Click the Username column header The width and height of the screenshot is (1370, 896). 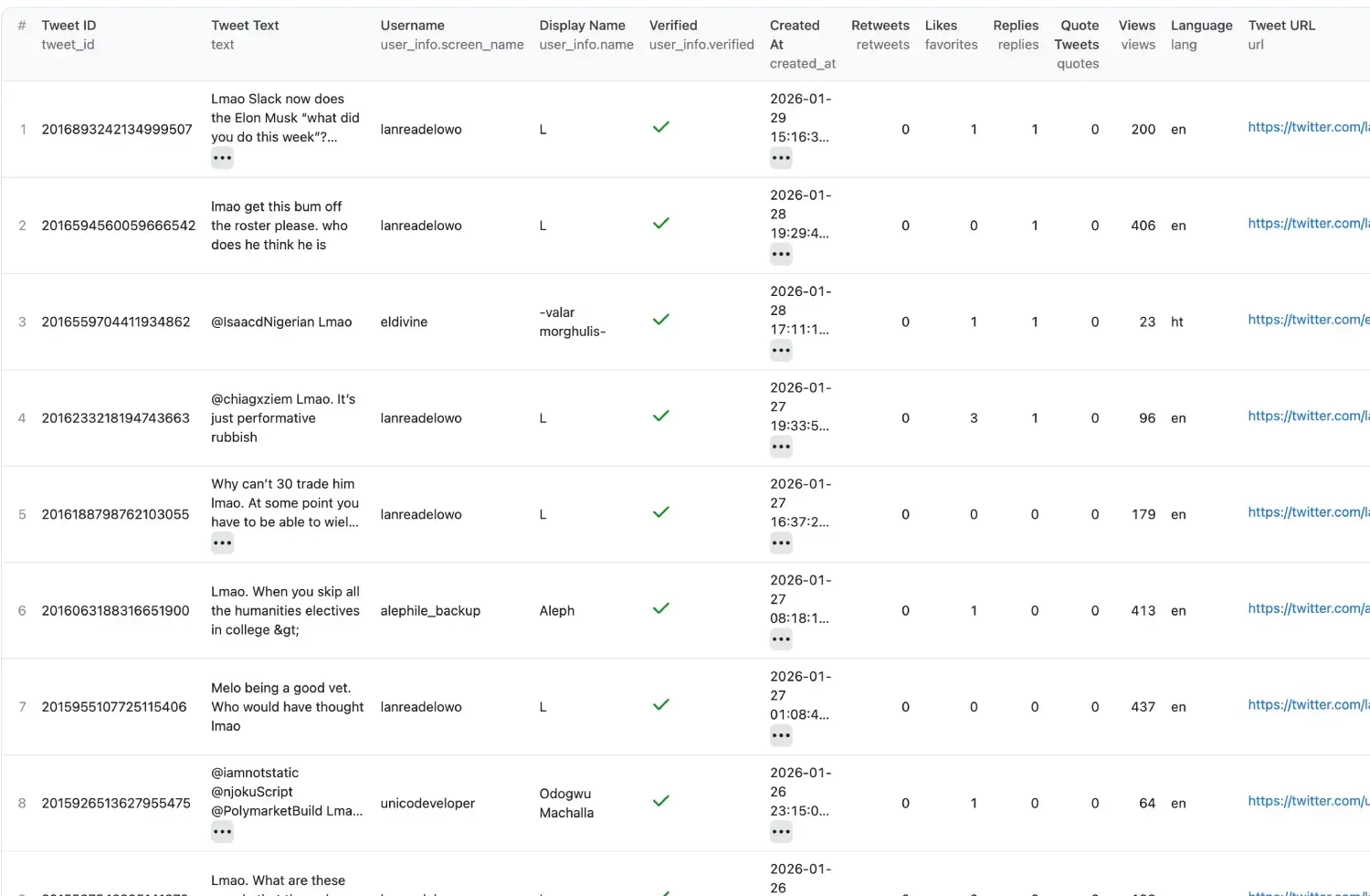[412, 26]
